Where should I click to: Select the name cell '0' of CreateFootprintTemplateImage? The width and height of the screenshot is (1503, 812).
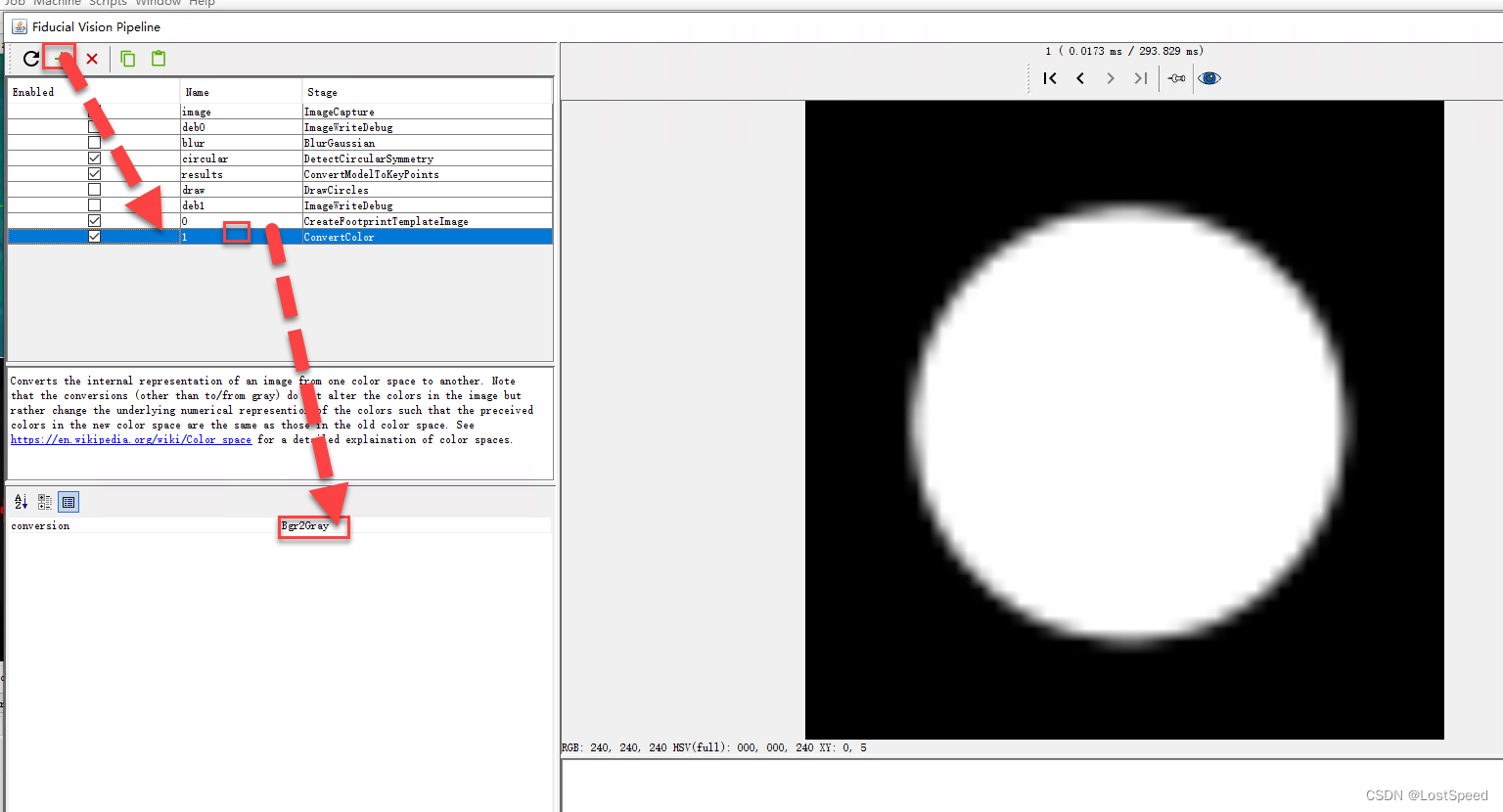click(241, 221)
